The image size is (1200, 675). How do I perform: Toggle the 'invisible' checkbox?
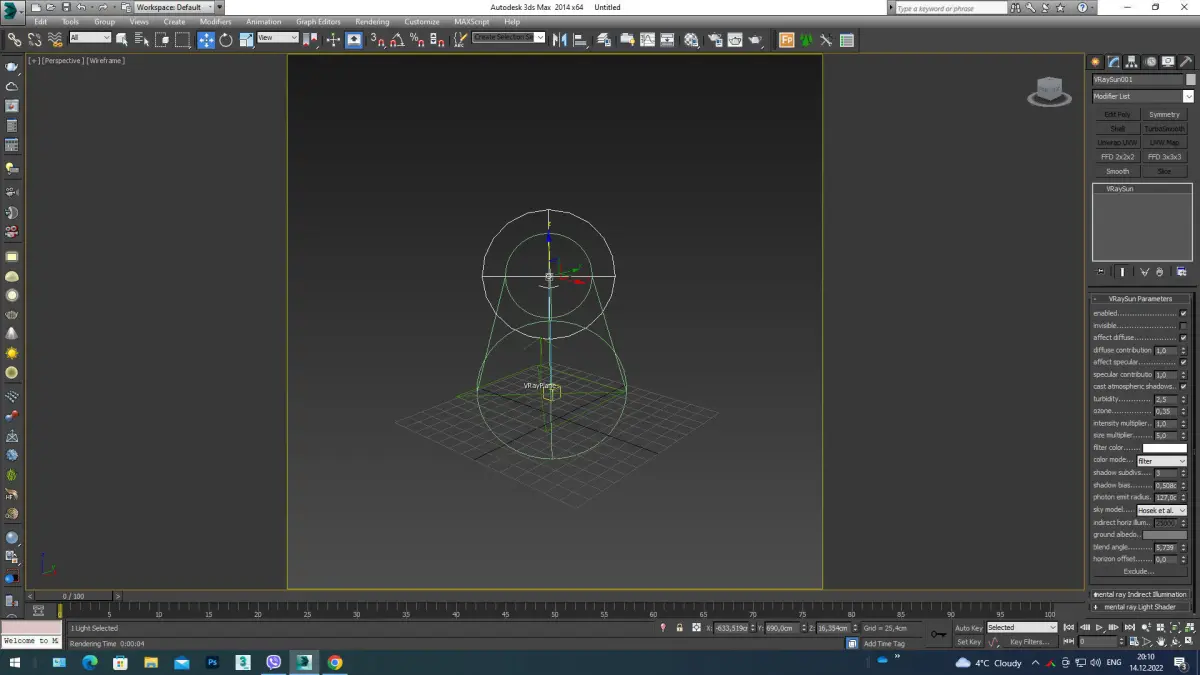pyautogui.click(x=1183, y=326)
